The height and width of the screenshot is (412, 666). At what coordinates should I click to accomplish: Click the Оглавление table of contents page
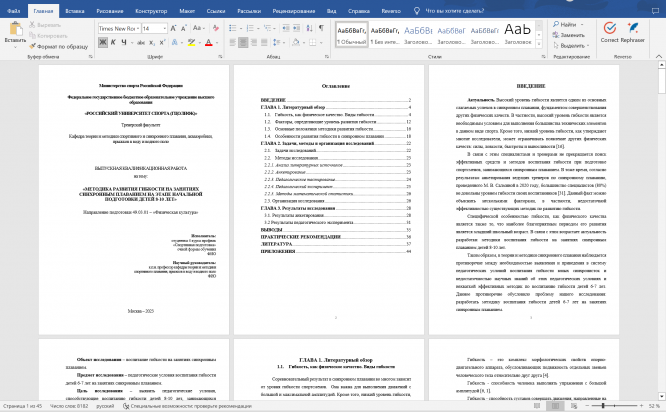329,200
